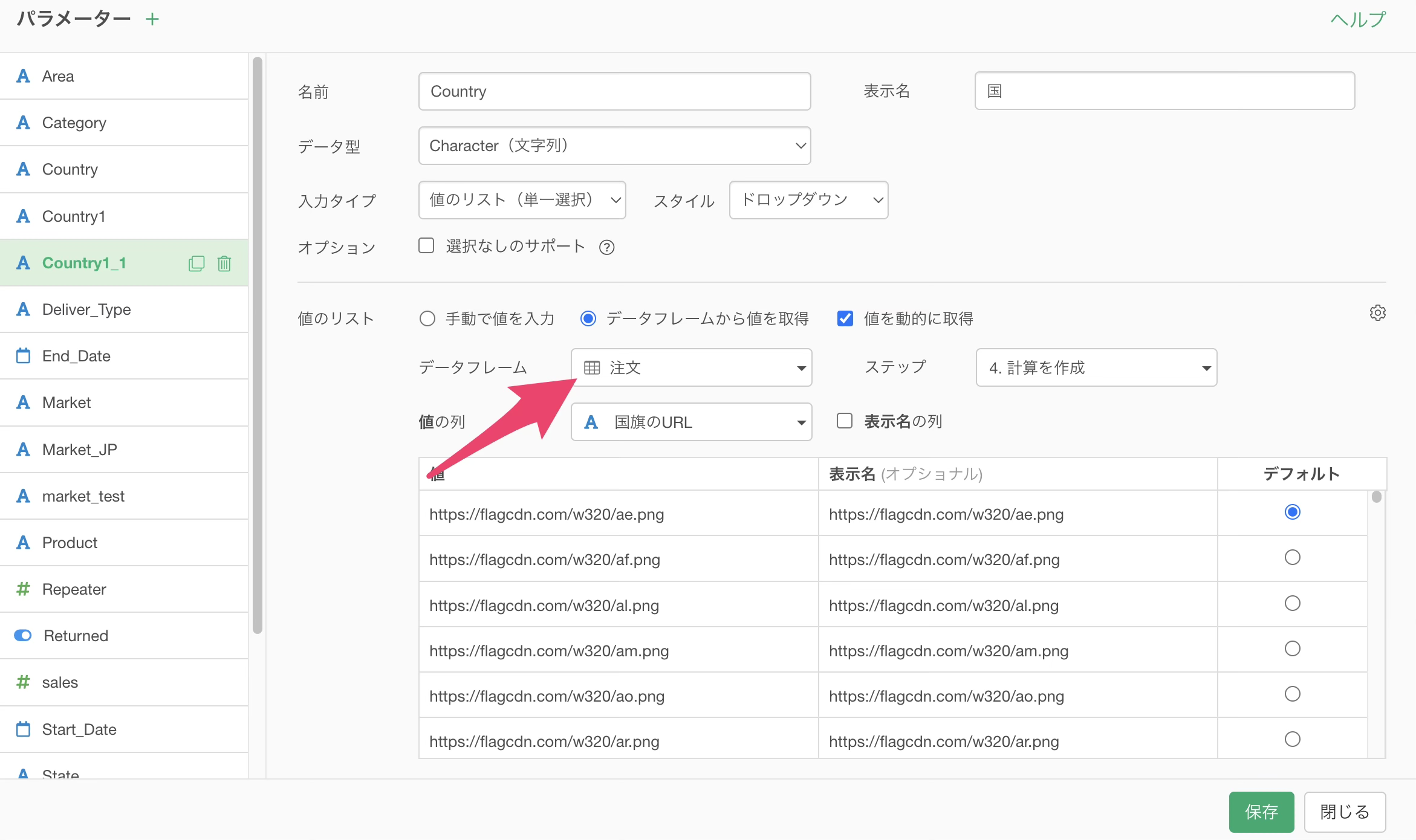
Task: Duplicate the Country1_1 parameter
Action: pyautogui.click(x=196, y=263)
